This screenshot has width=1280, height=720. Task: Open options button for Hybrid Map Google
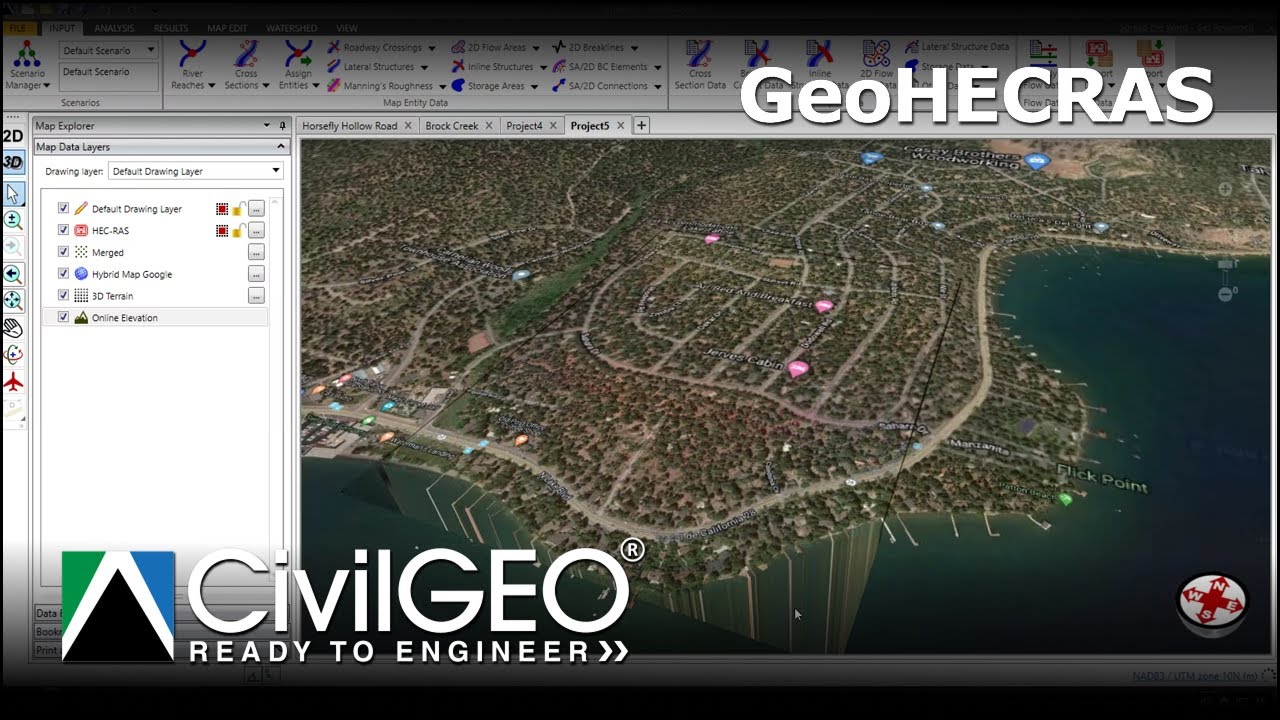tap(256, 274)
